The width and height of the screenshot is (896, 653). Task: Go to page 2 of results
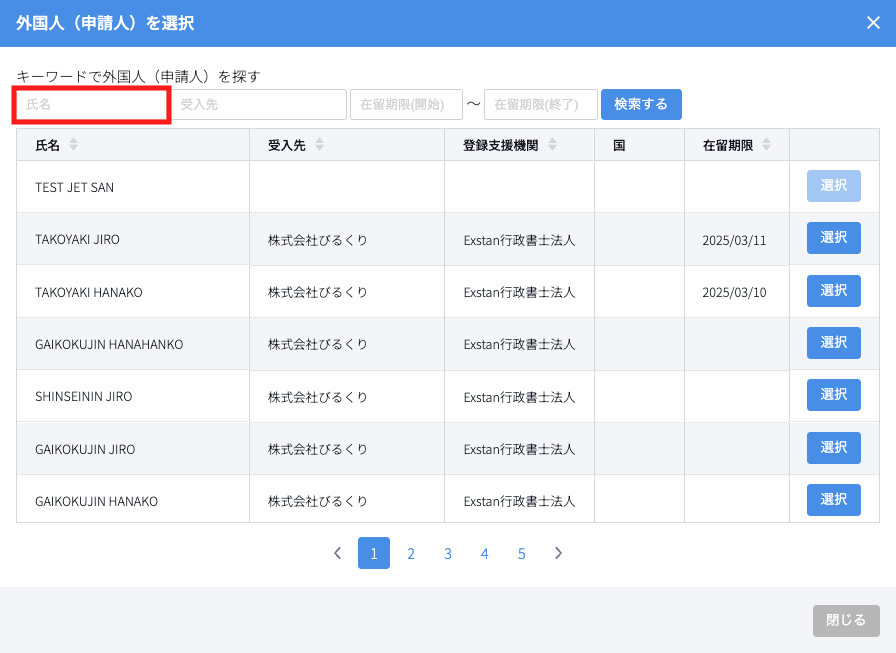(410, 553)
